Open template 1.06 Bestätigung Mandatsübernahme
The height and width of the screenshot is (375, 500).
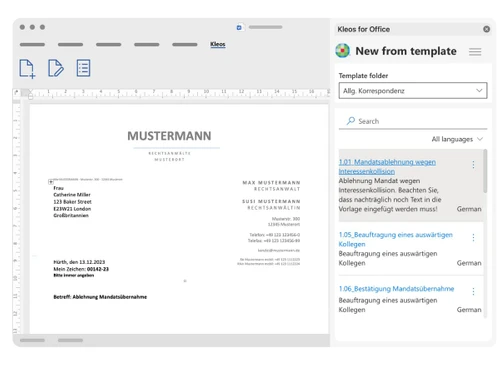(x=396, y=289)
